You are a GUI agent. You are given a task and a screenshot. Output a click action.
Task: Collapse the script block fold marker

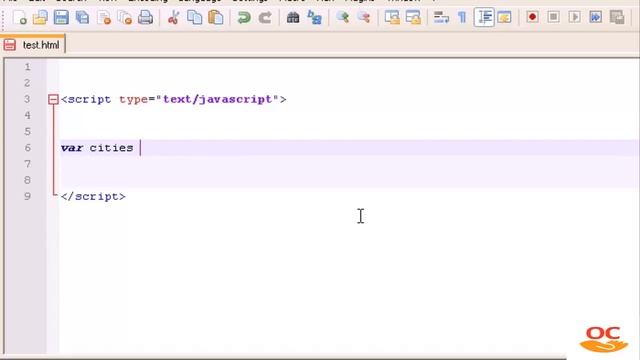coord(53,99)
